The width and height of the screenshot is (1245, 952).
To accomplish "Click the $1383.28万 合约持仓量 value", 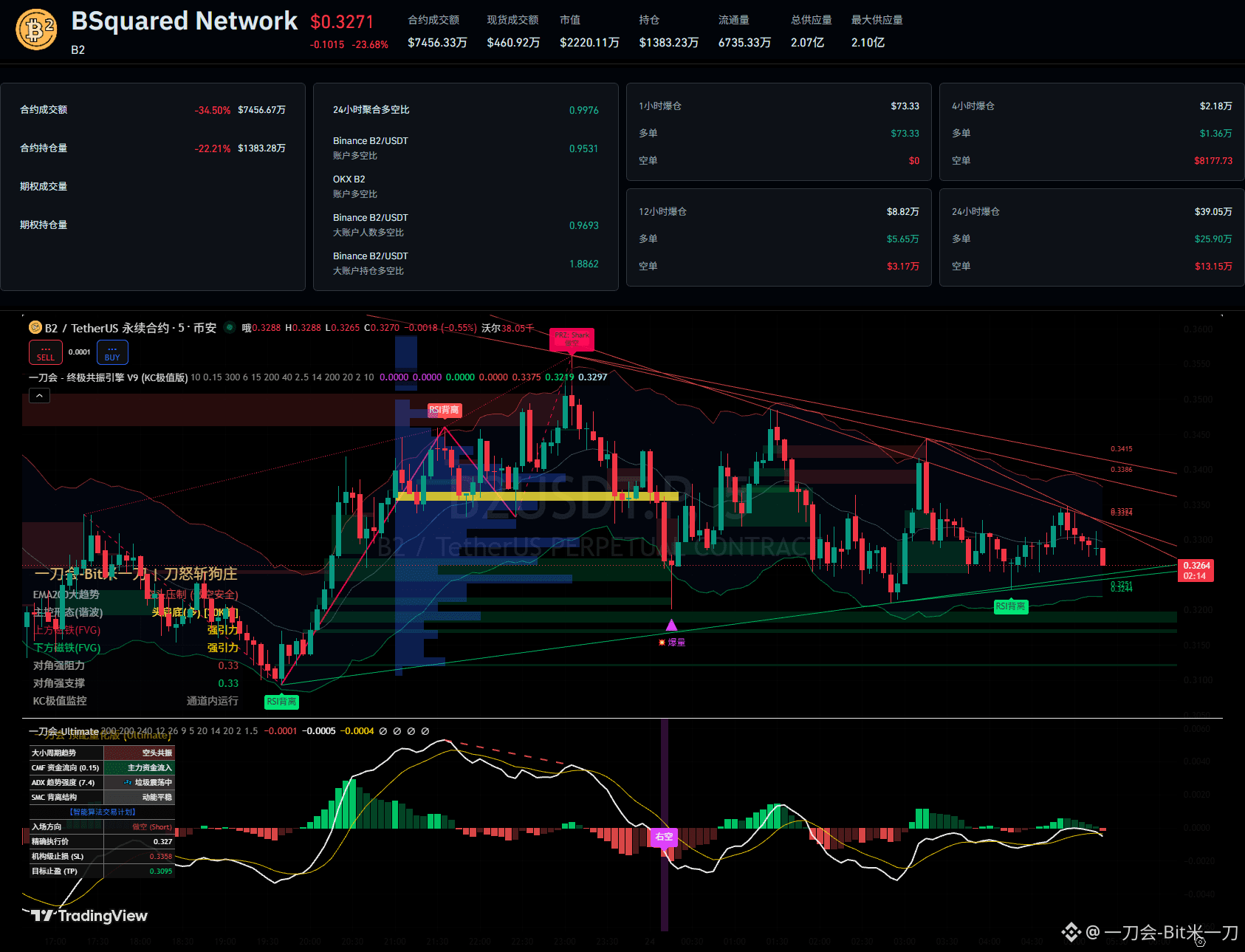I will [261, 148].
